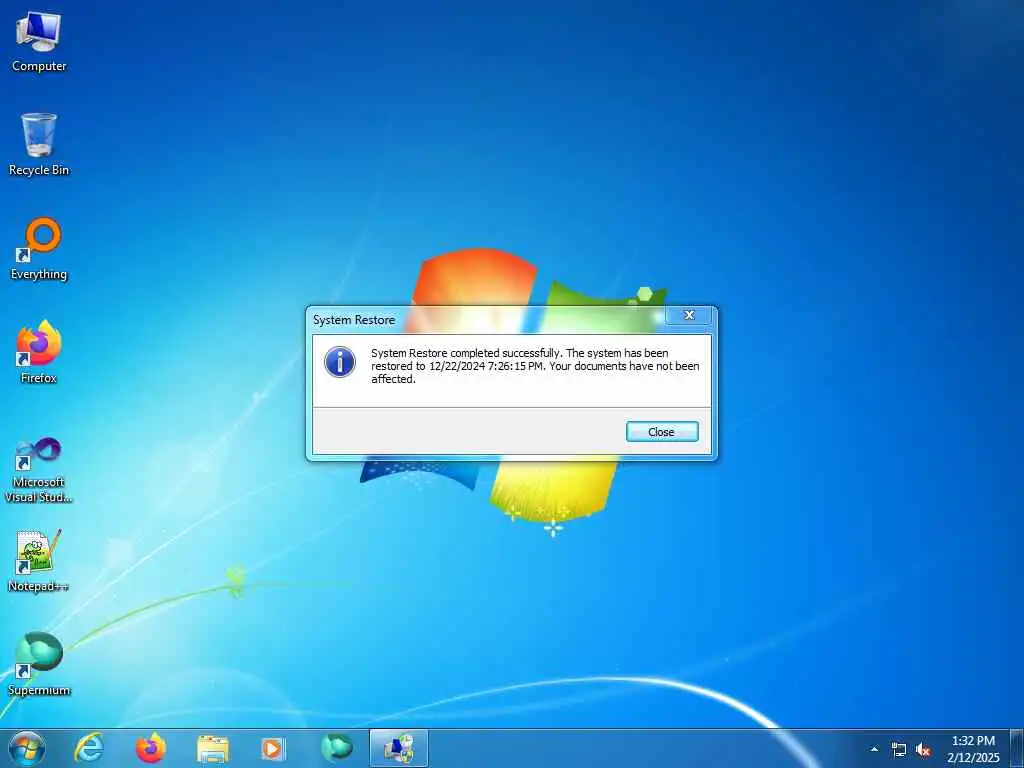Viewport: 1024px width, 768px height.
Task: Show hidden tray icons arrow
Action: [874, 749]
